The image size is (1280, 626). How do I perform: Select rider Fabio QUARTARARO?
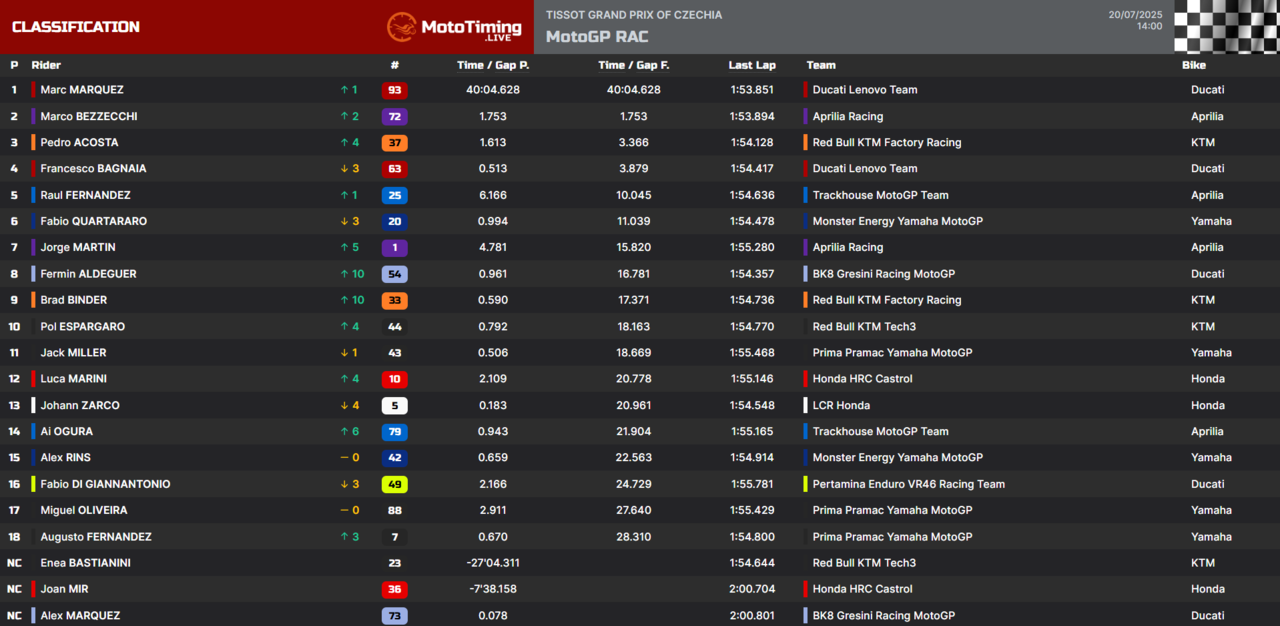coord(93,221)
